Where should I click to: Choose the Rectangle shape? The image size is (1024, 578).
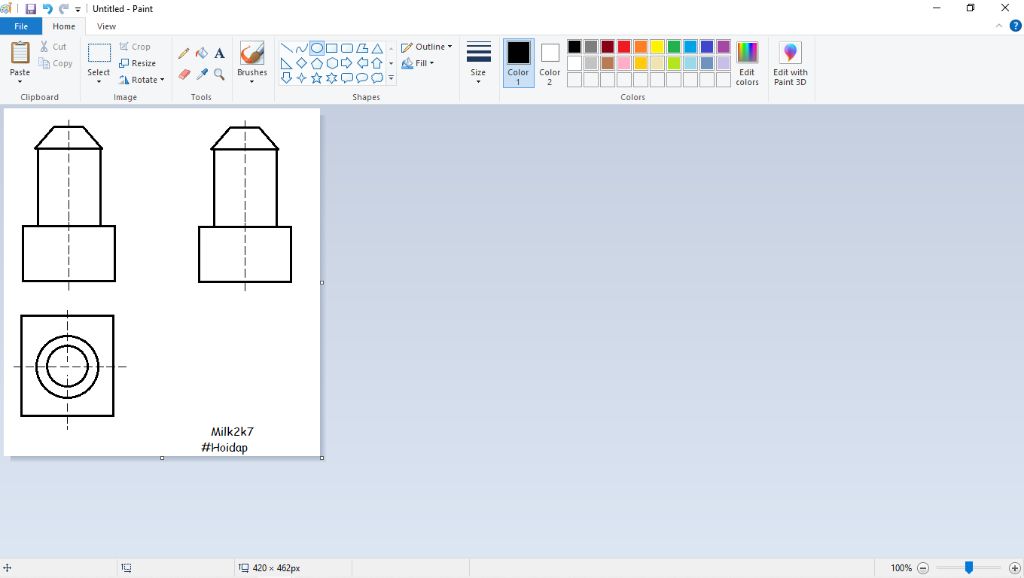coord(332,48)
